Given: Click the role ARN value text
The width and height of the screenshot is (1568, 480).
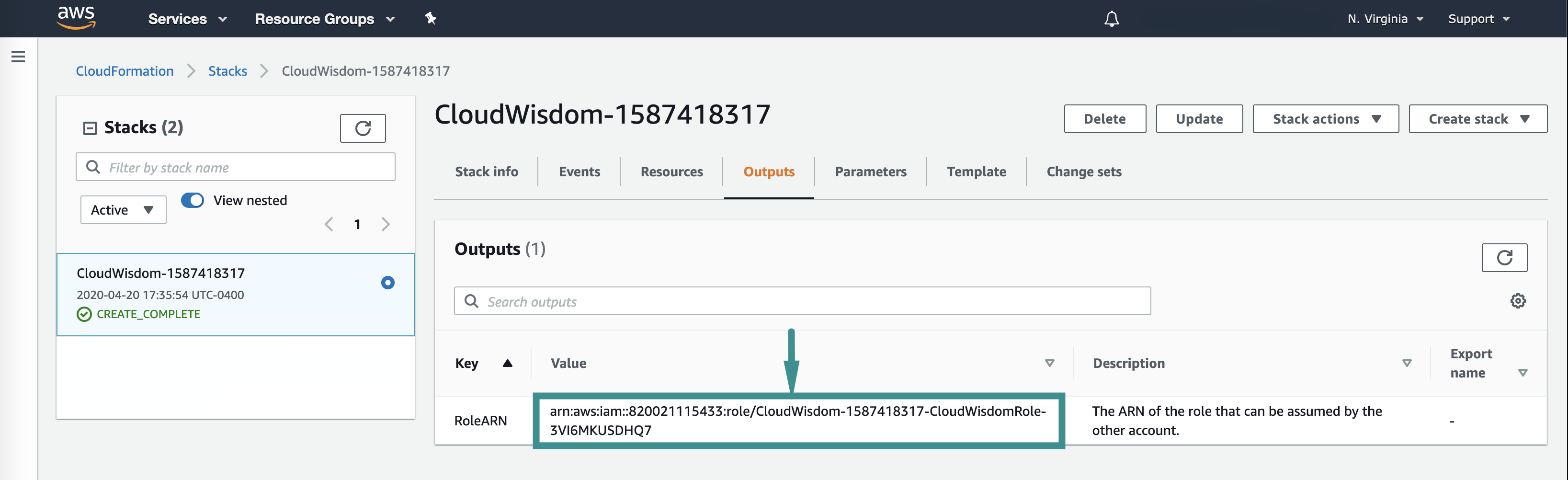Looking at the screenshot, I should [797, 421].
